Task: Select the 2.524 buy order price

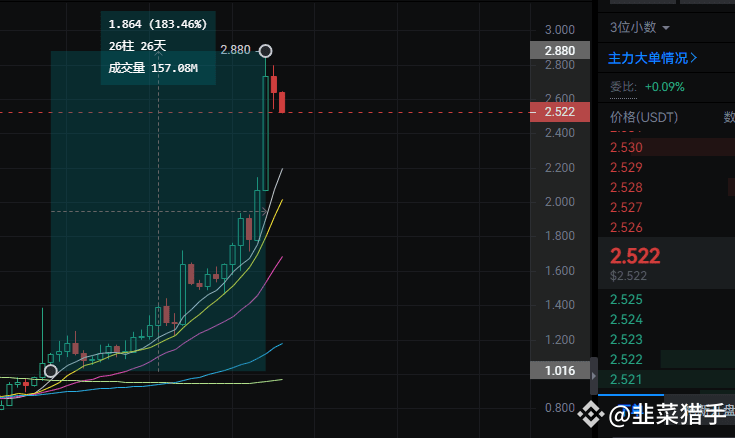Action: 626,319
